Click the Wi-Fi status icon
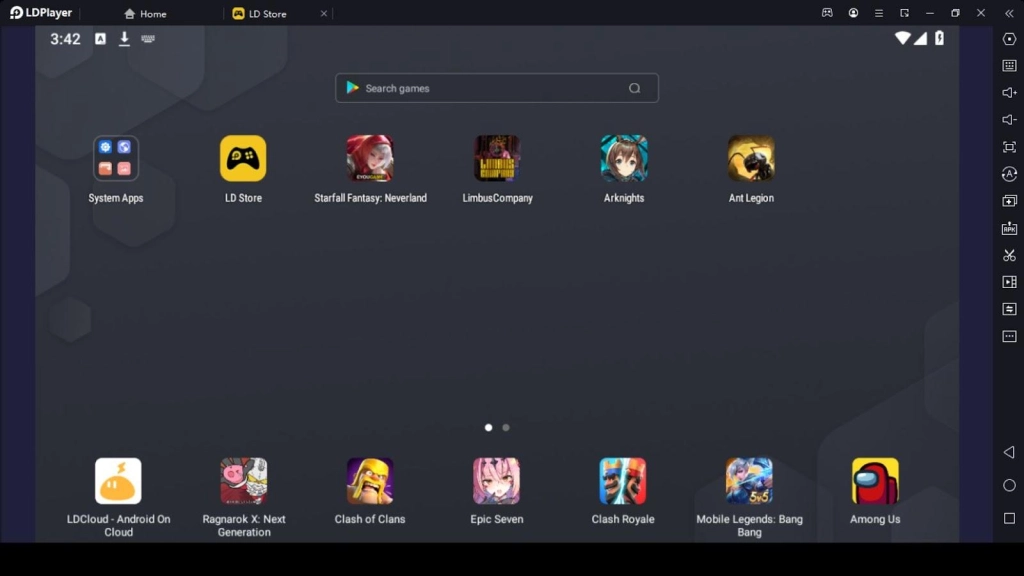Viewport: 1024px width, 576px height. click(x=903, y=38)
